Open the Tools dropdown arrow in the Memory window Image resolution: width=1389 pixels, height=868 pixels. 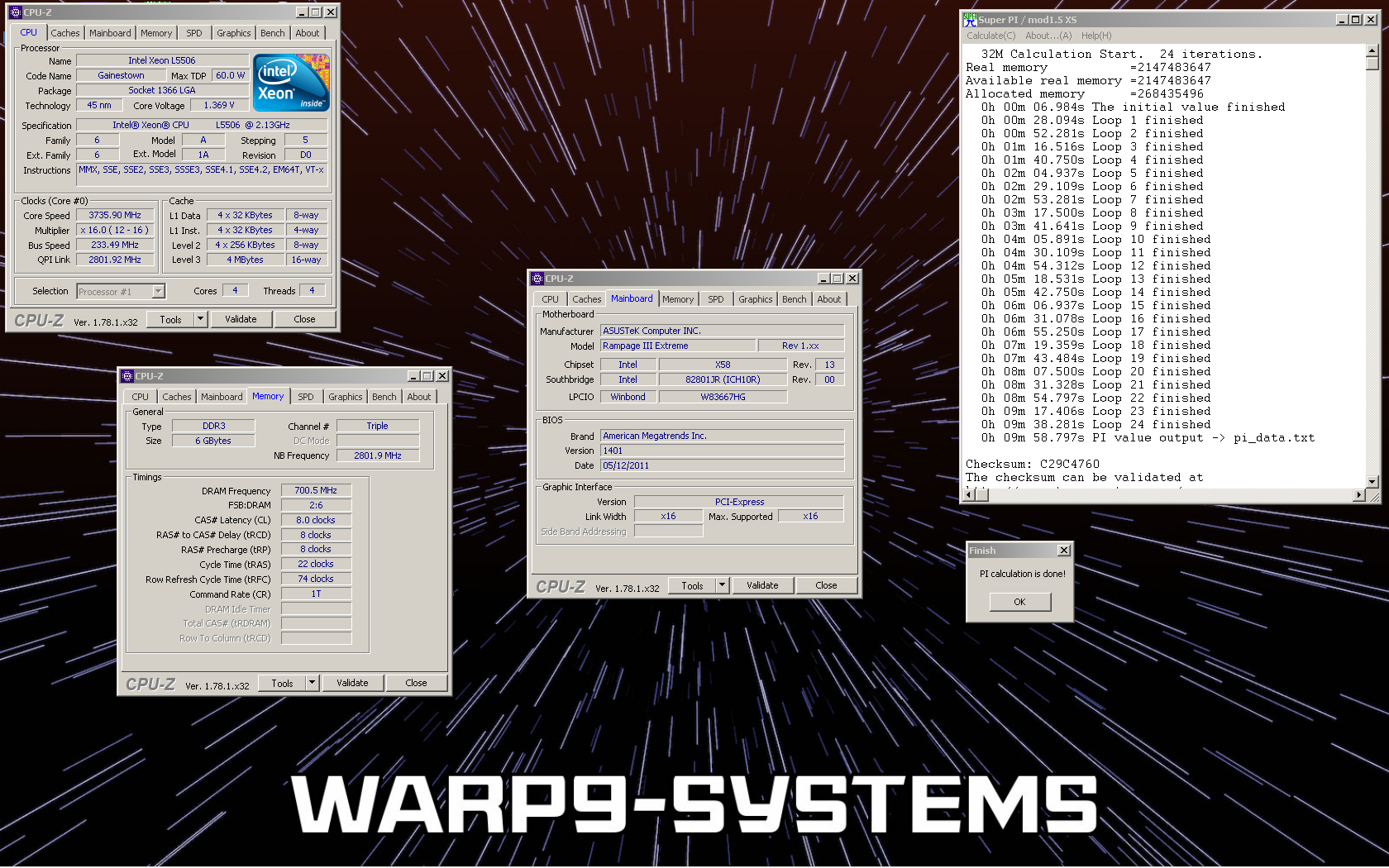[312, 683]
